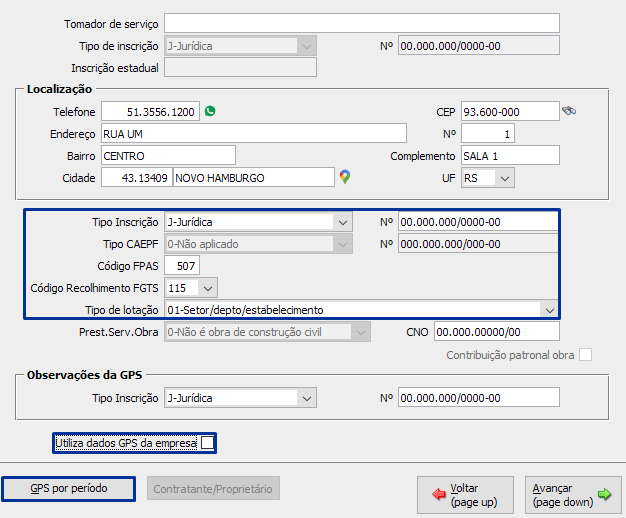Click the red arrow on Voltar
The width and height of the screenshot is (626, 518).
coord(439,494)
